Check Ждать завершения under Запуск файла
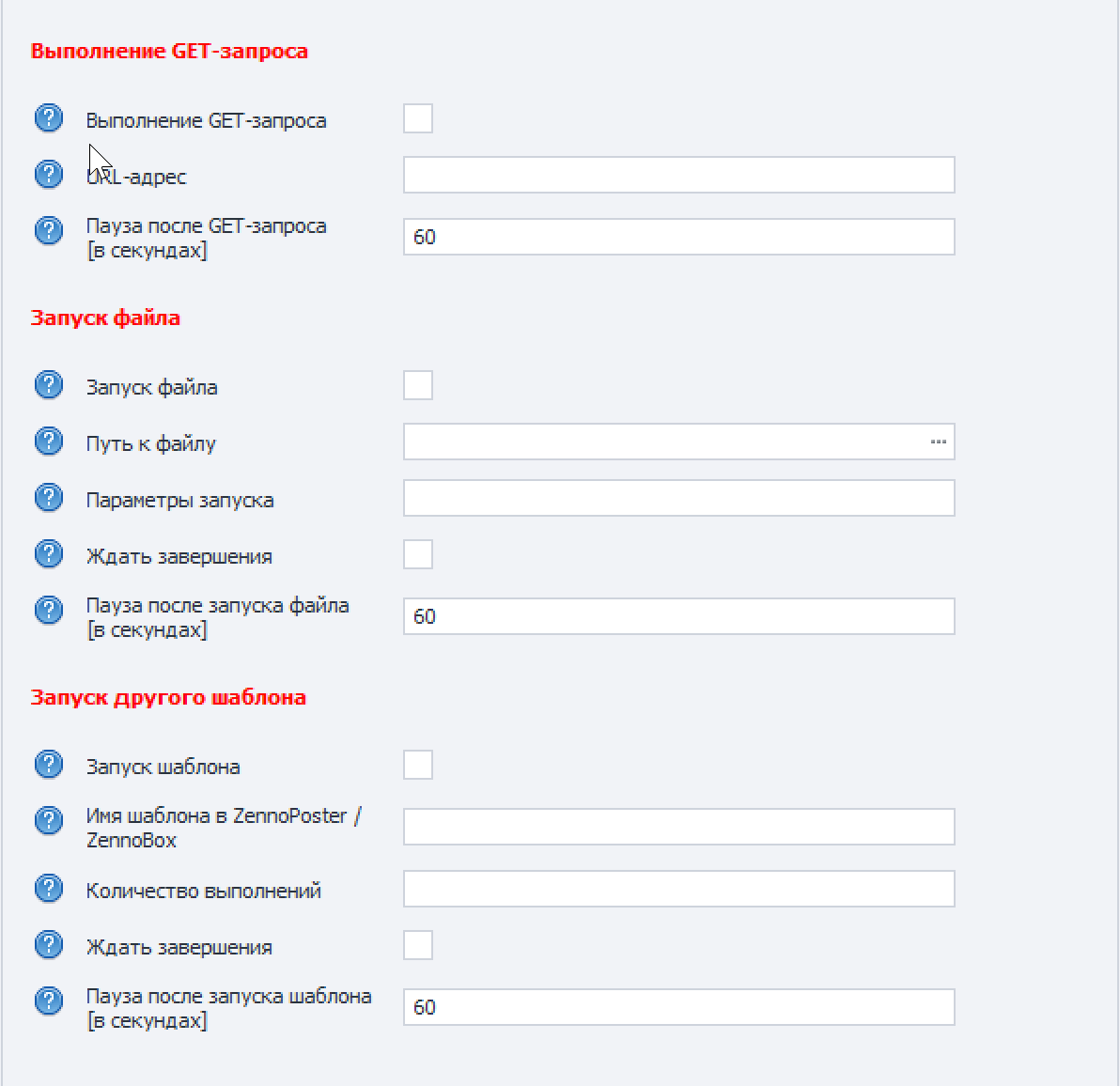 coord(418,554)
